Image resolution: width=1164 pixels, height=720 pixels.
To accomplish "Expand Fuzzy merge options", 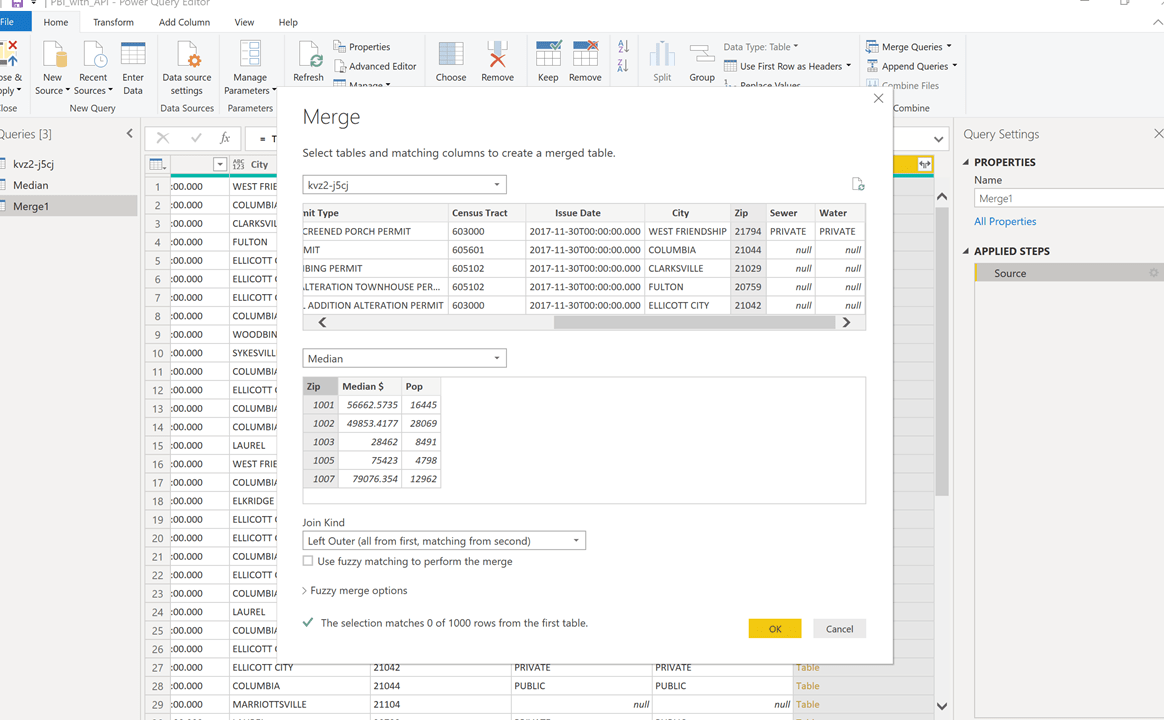I will tap(355, 591).
